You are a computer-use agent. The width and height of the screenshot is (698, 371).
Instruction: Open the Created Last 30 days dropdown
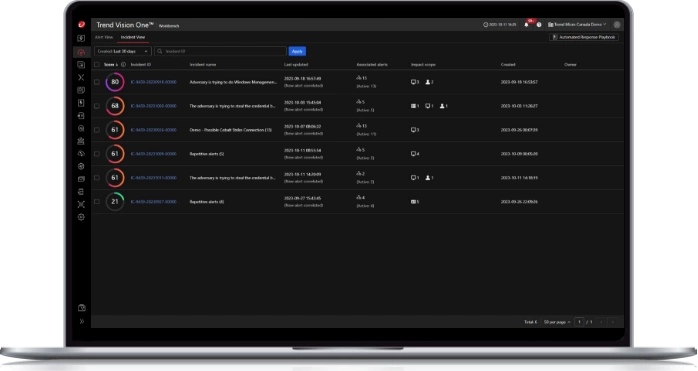pos(122,51)
